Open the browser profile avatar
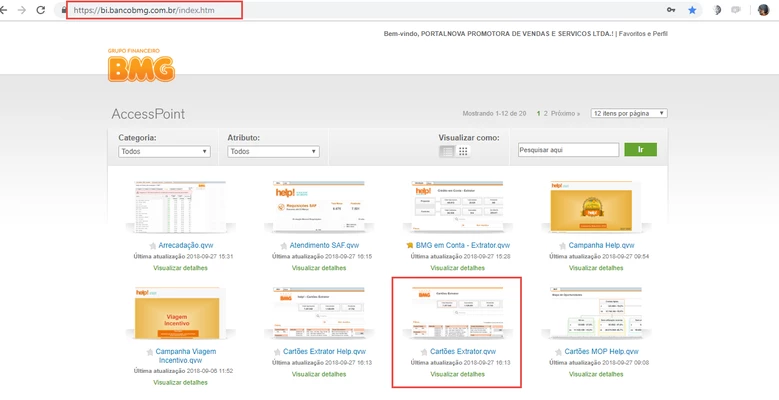This screenshot has height=400, width=779. tap(764, 10)
